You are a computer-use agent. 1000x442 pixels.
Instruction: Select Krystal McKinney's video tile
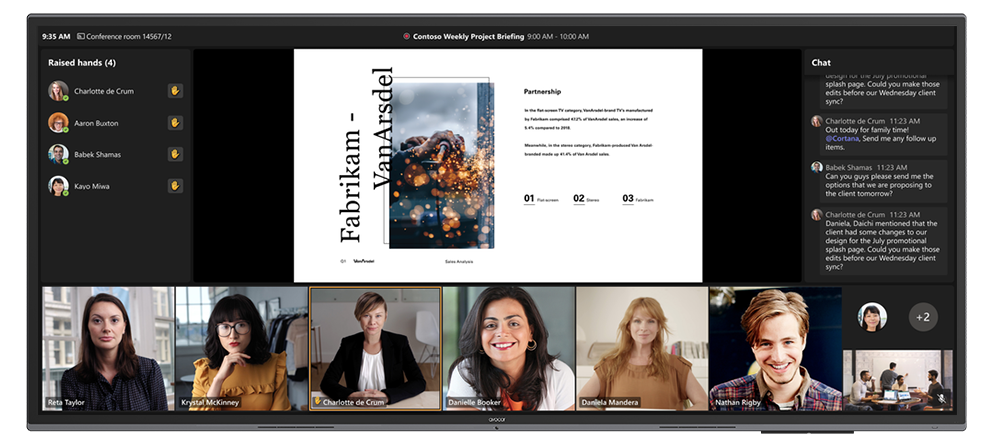[242, 348]
